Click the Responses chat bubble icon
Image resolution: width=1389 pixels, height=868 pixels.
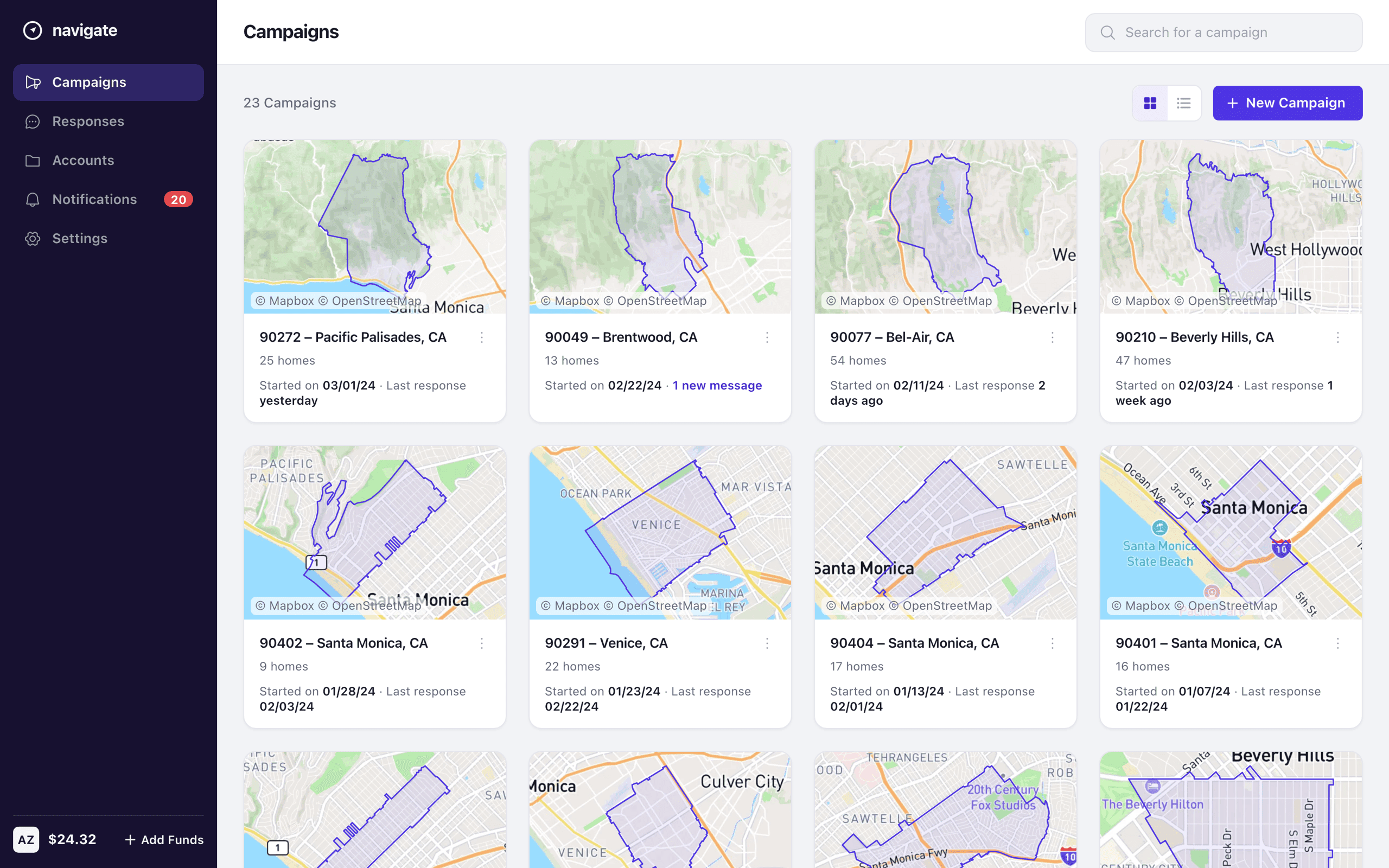pos(33,122)
